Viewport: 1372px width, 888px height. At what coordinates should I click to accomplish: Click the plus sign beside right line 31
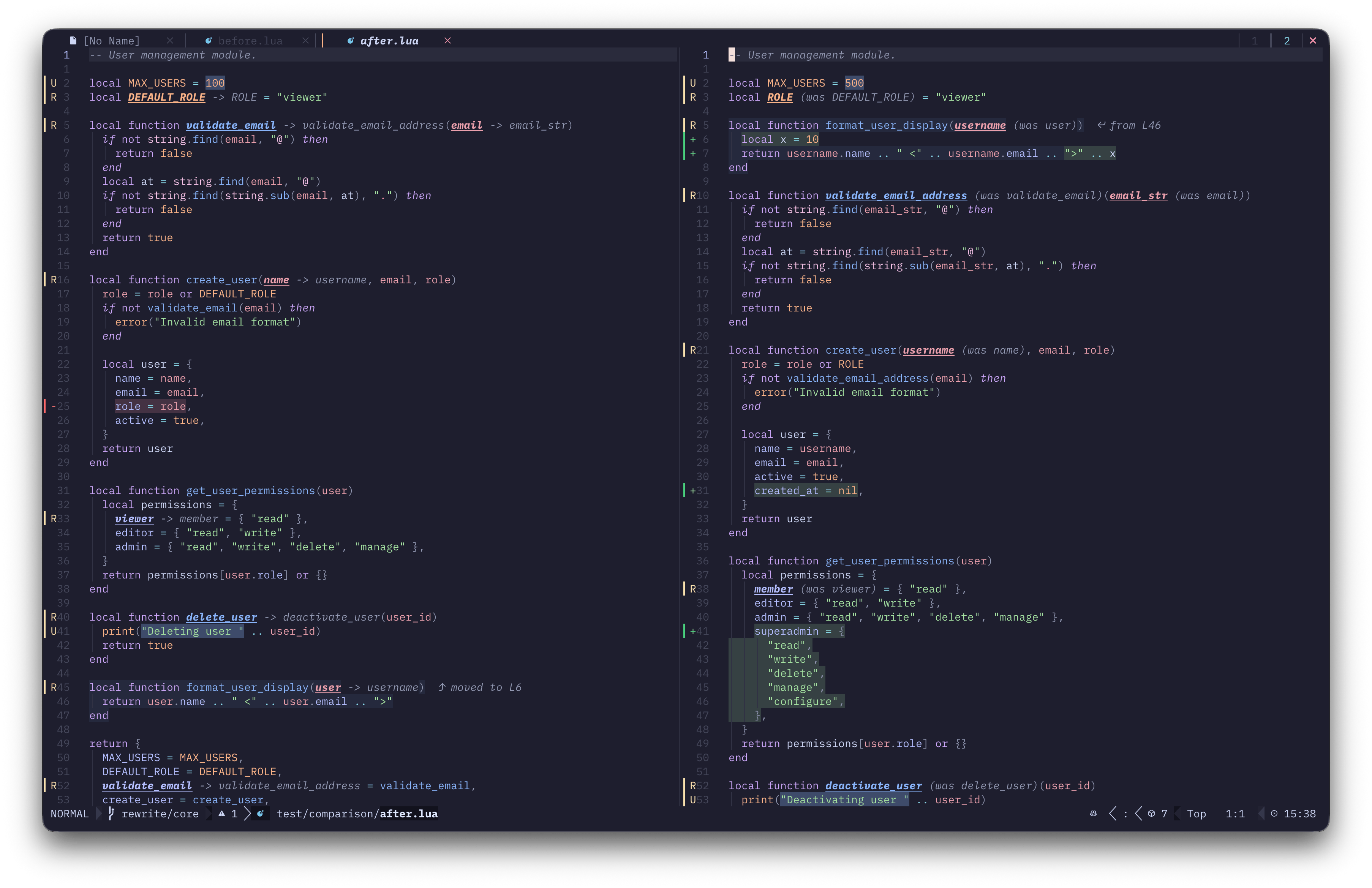pos(693,490)
